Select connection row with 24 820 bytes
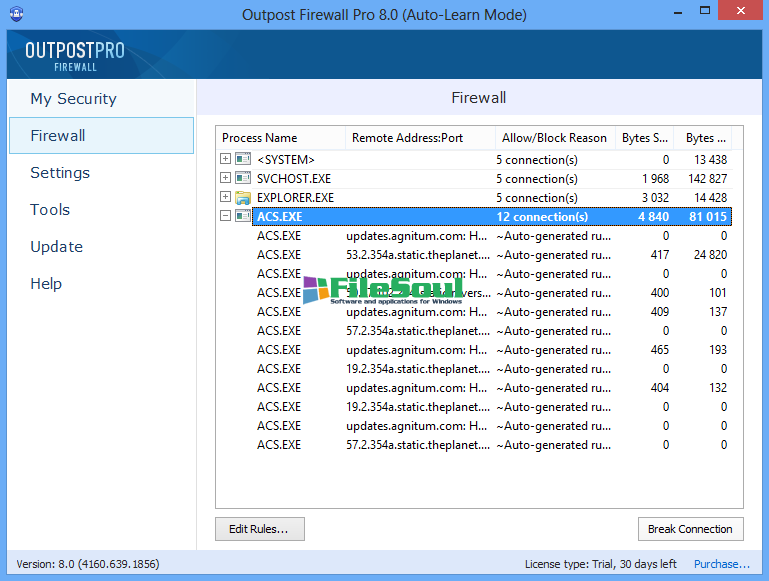Screen dimensions: 769x581 tap(492, 255)
